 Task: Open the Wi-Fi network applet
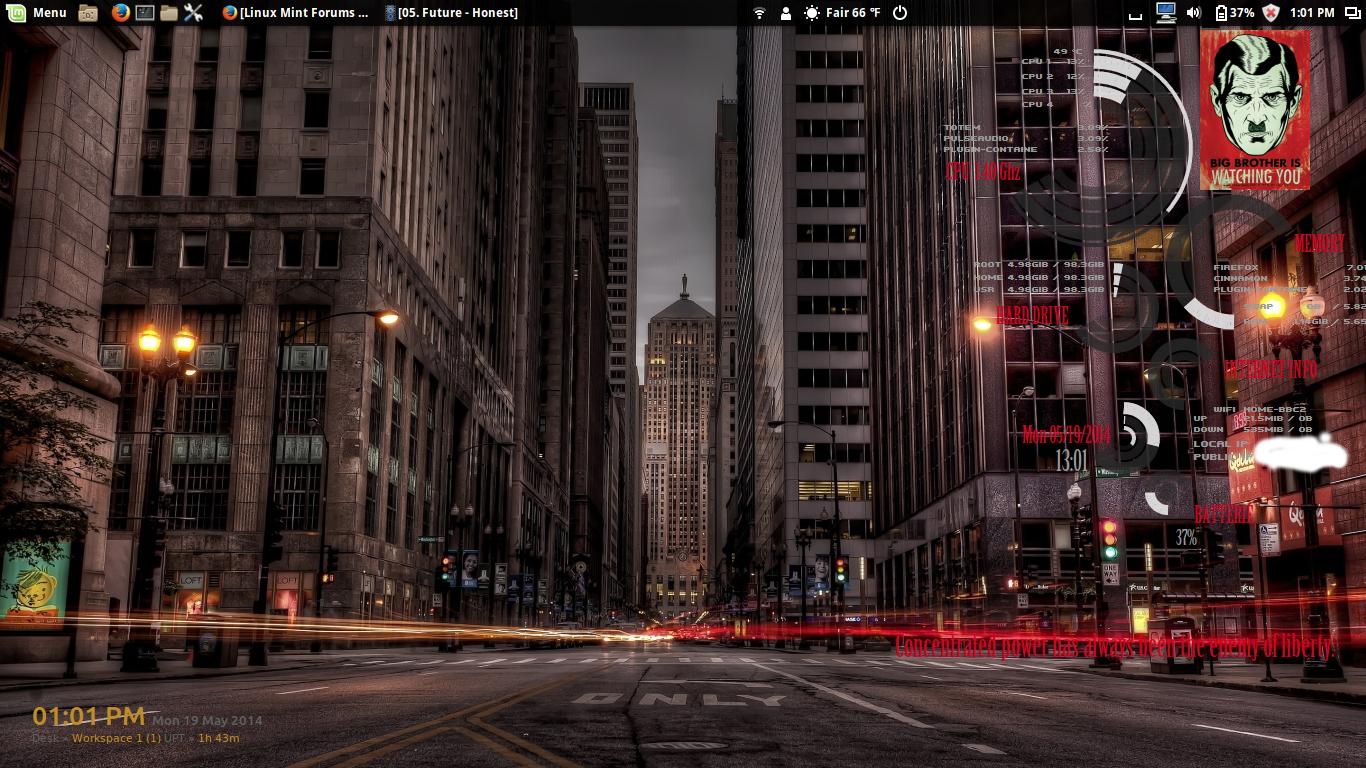(x=759, y=13)
